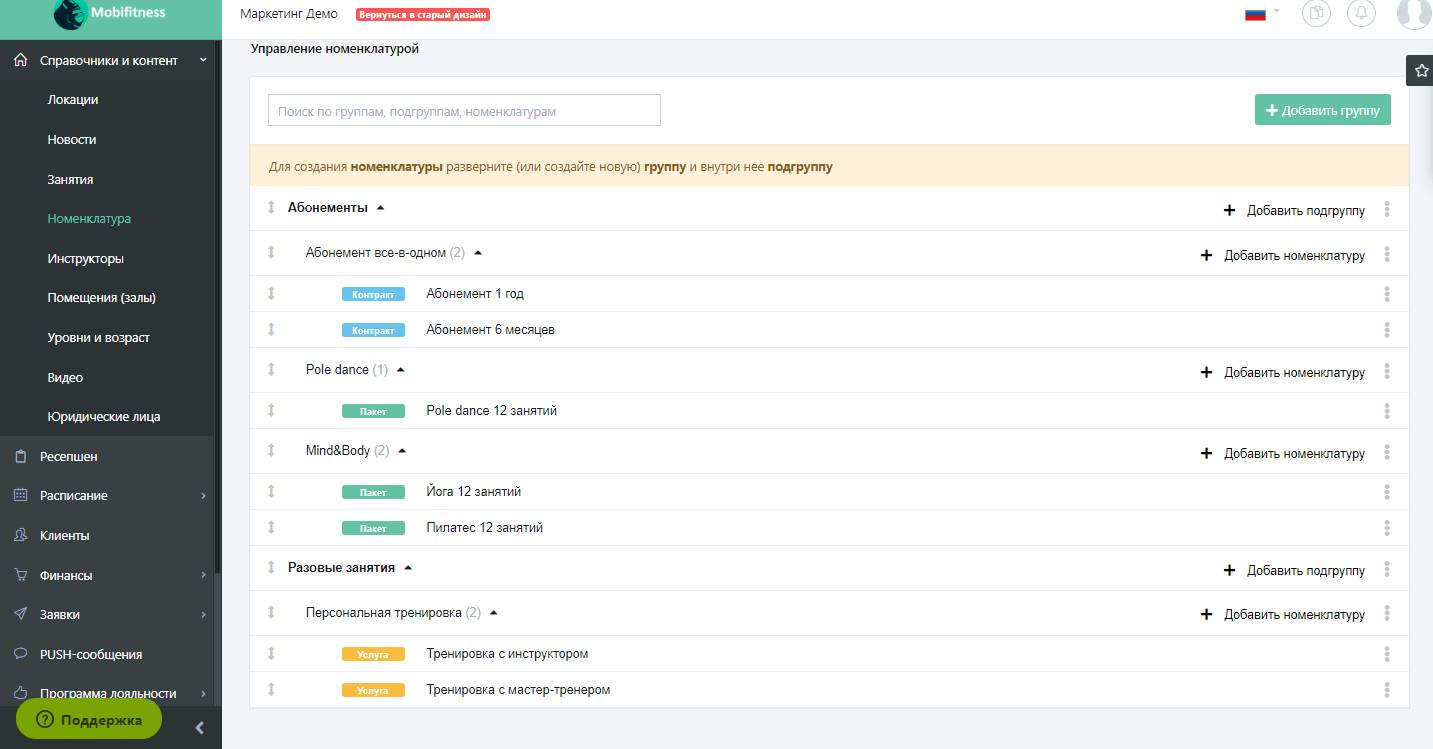The image size is (1433, 749).
Task: Collapse the Абонементы group arrow
Action: pyautogui.click(x=379, y=208)
